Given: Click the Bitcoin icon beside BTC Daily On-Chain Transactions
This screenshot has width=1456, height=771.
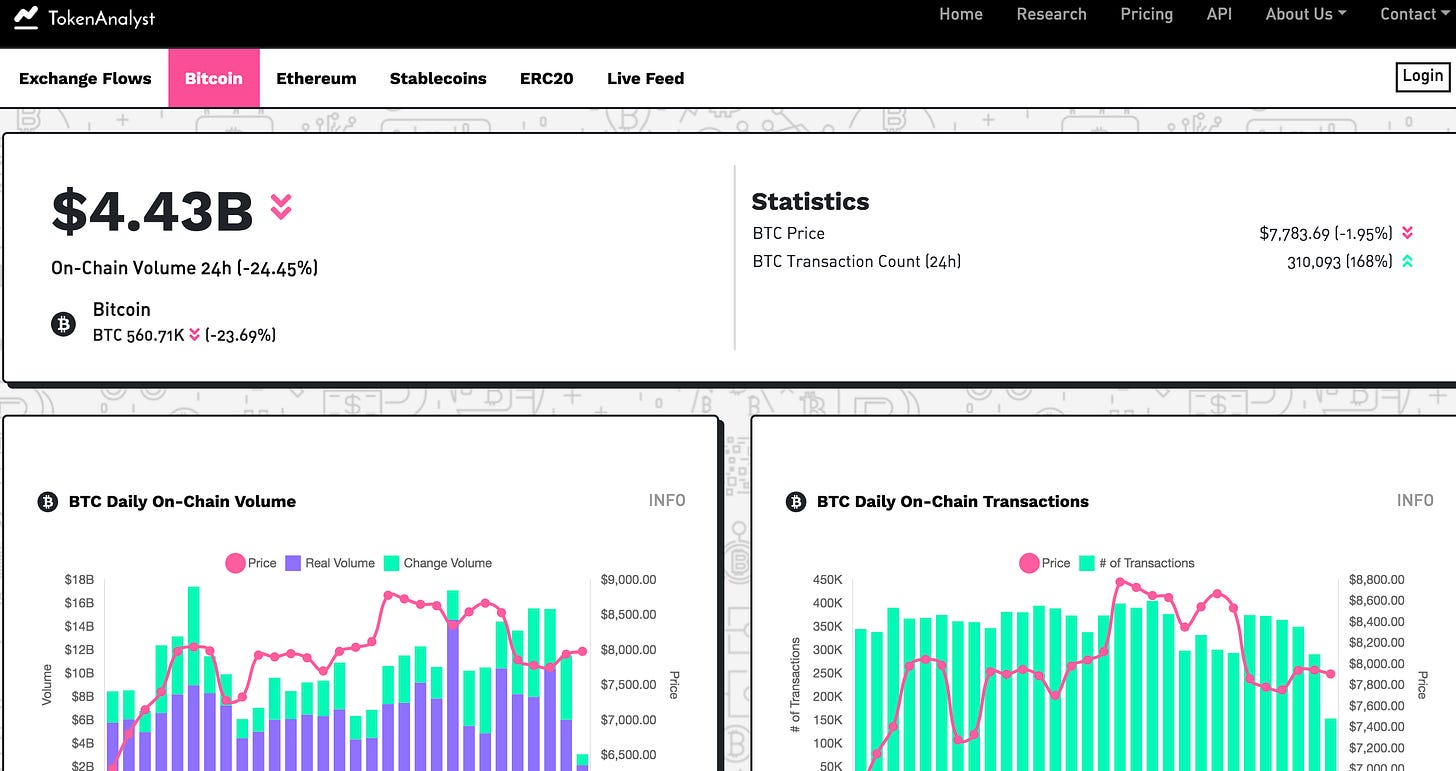Looking at the screenshot, I should (795, 502).
